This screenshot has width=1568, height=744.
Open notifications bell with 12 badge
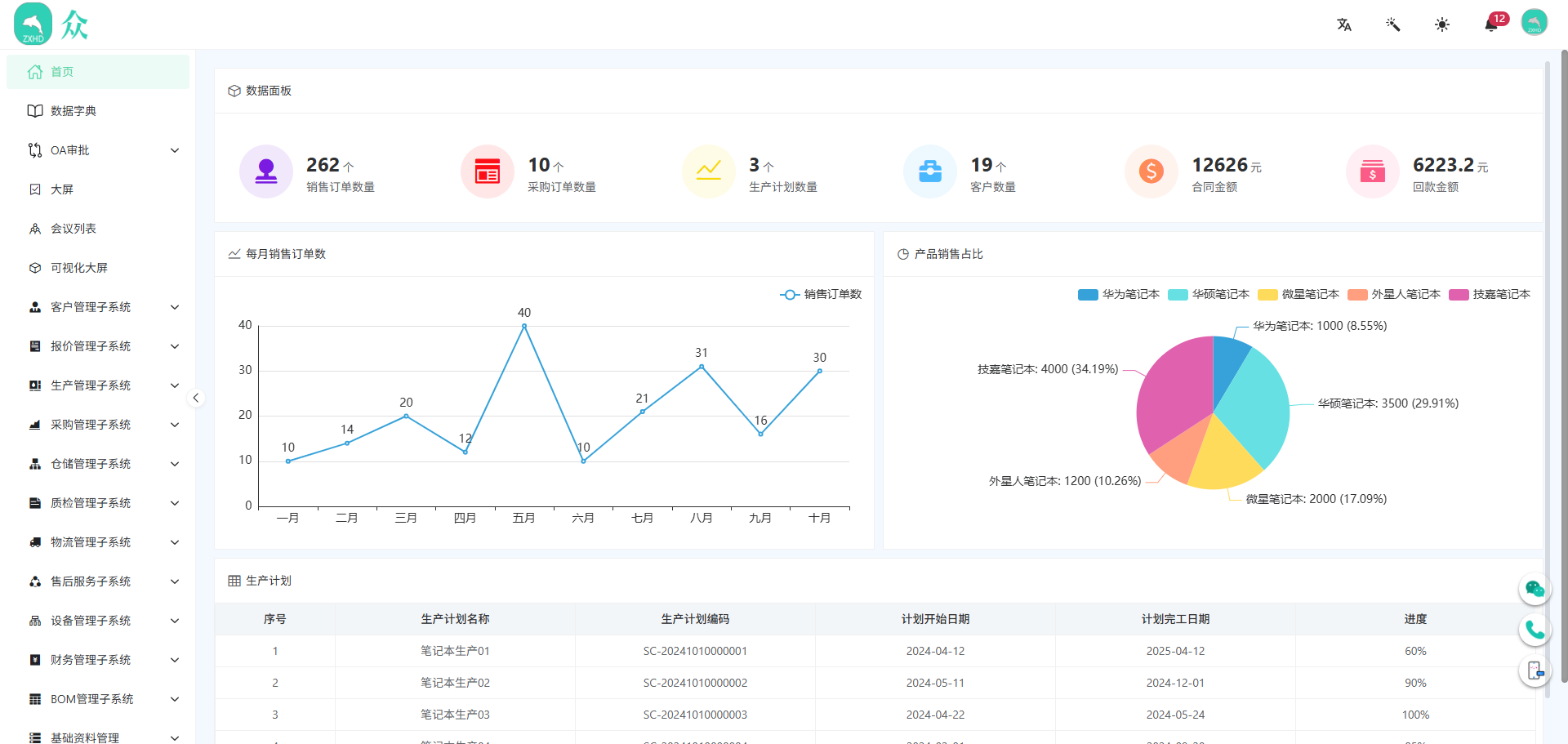1492,24
